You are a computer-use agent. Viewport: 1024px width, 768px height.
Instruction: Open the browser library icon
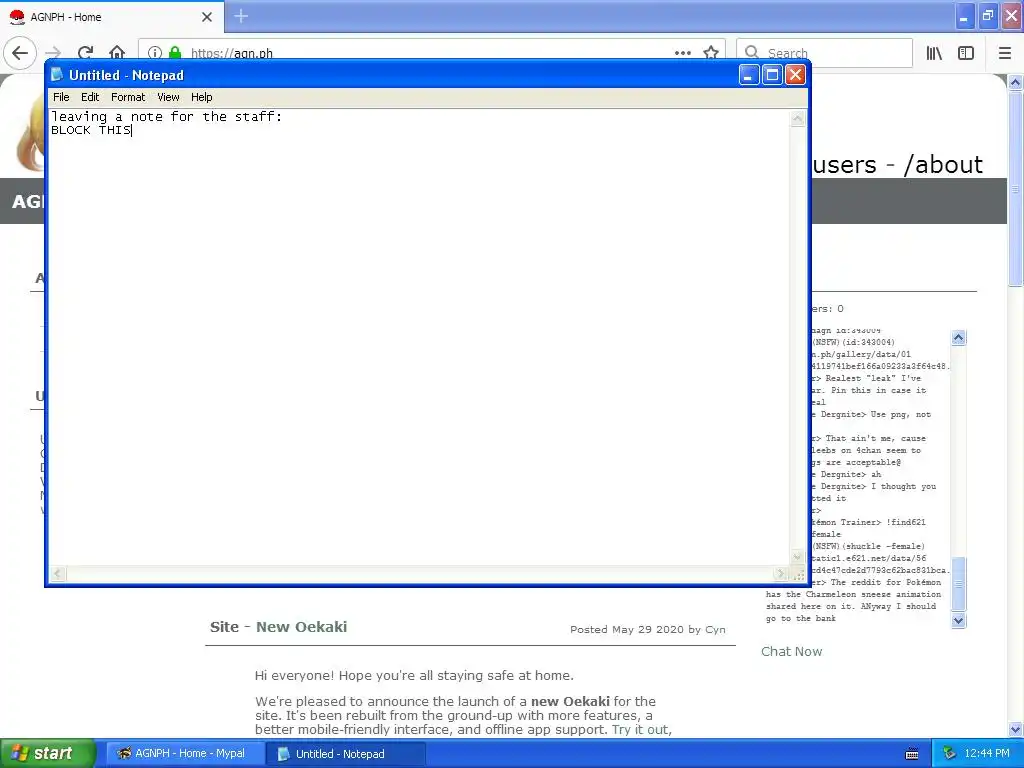point(934,53)
